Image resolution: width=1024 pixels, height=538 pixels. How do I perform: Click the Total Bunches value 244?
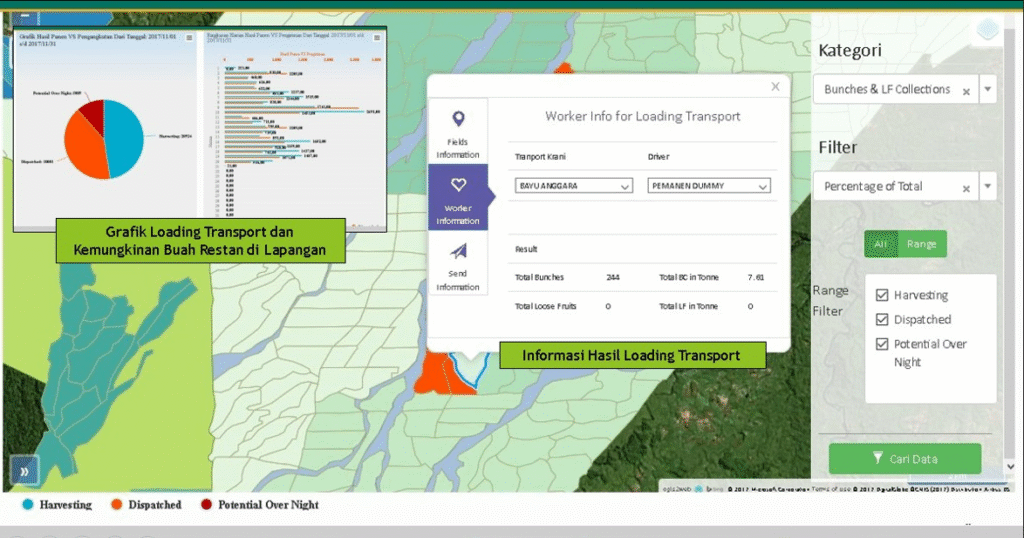pos(613,277)
